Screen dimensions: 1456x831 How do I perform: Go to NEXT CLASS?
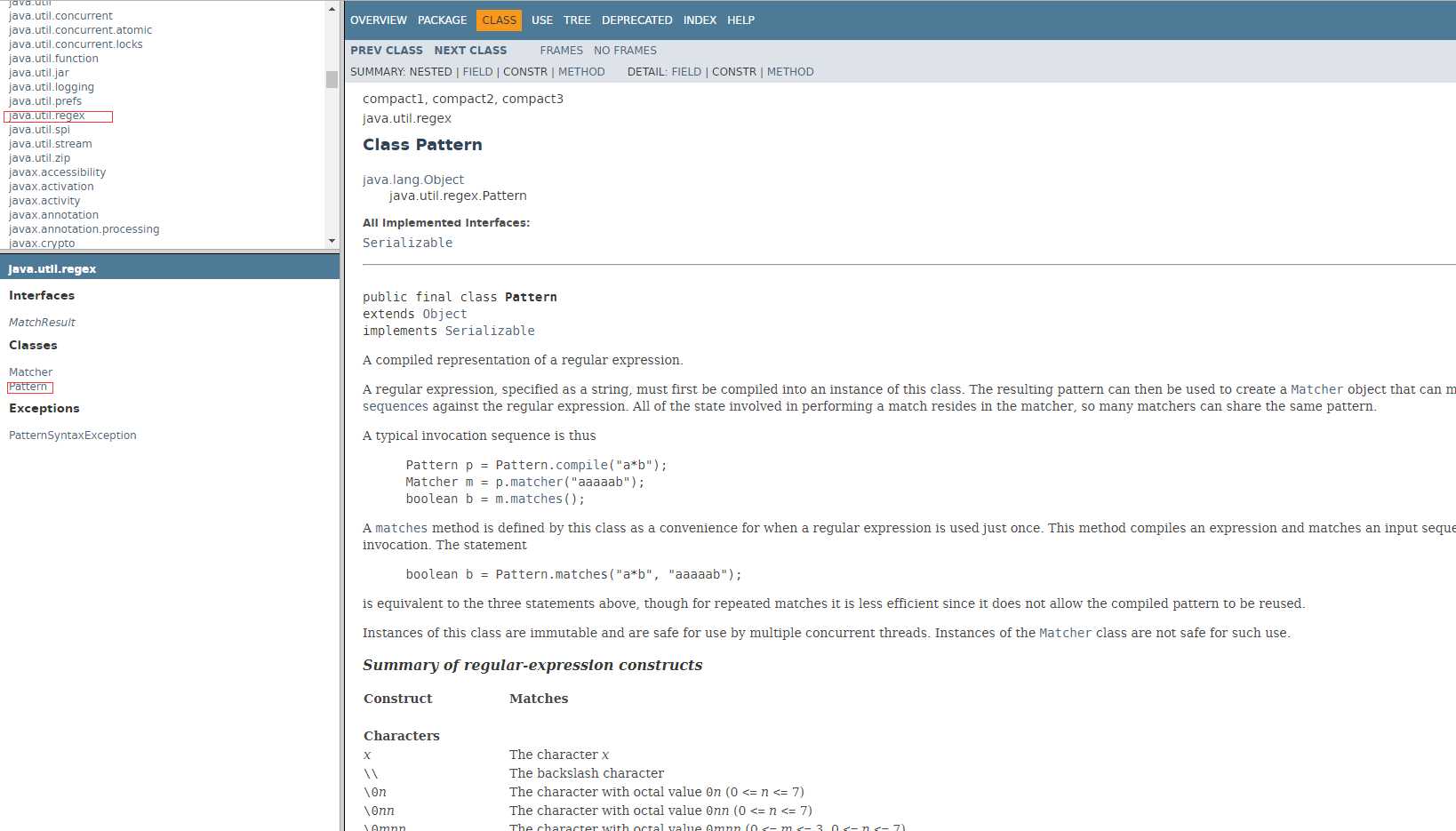[470, 51]
